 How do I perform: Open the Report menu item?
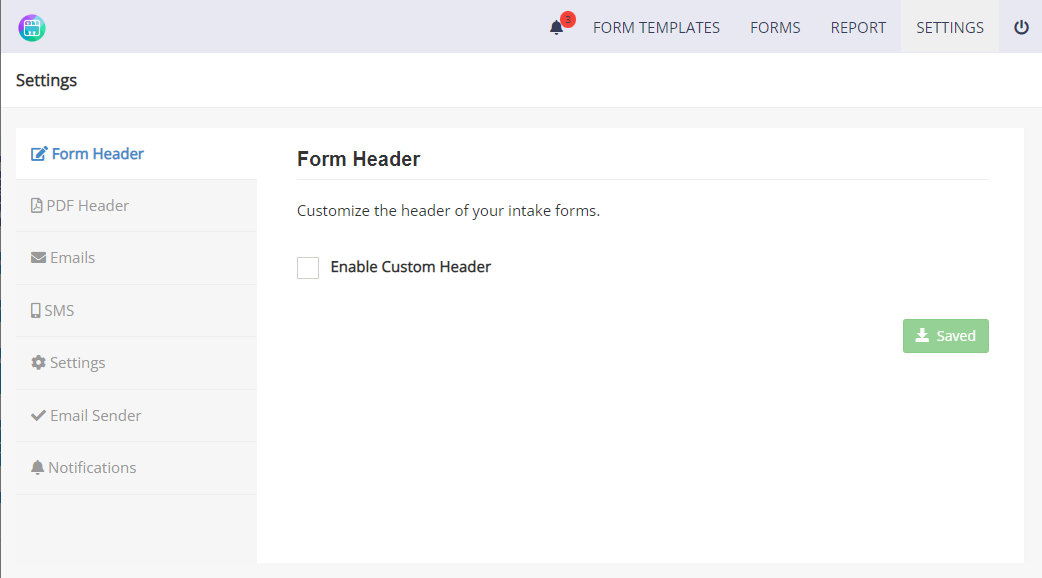pyautogui.click(x=858, y=27)
